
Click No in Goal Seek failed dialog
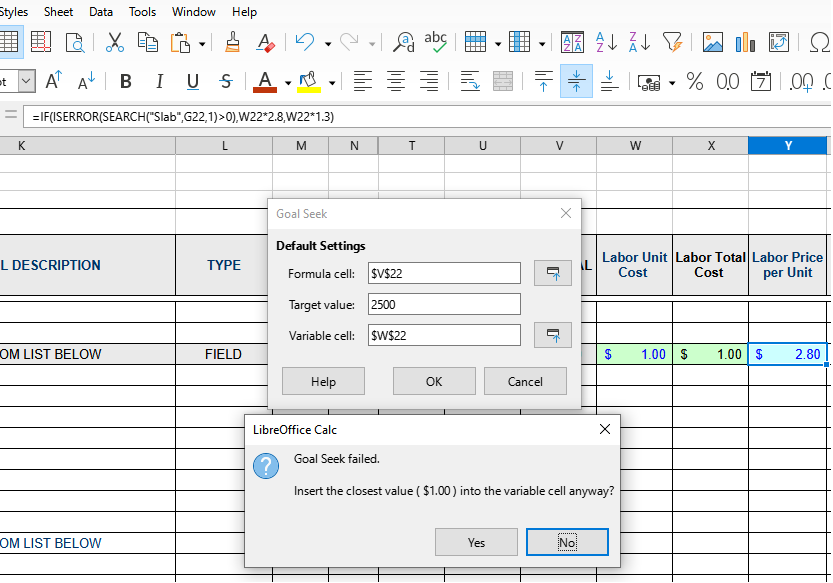[567, 542]
